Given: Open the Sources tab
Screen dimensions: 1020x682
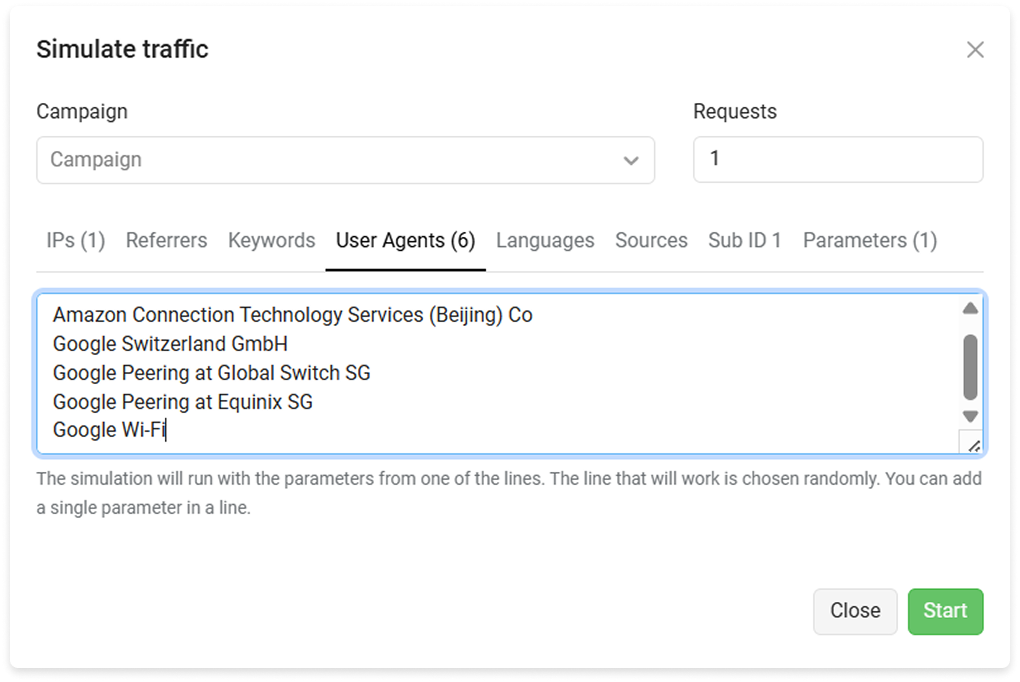Looking at the screenshot, I should 651,240.
